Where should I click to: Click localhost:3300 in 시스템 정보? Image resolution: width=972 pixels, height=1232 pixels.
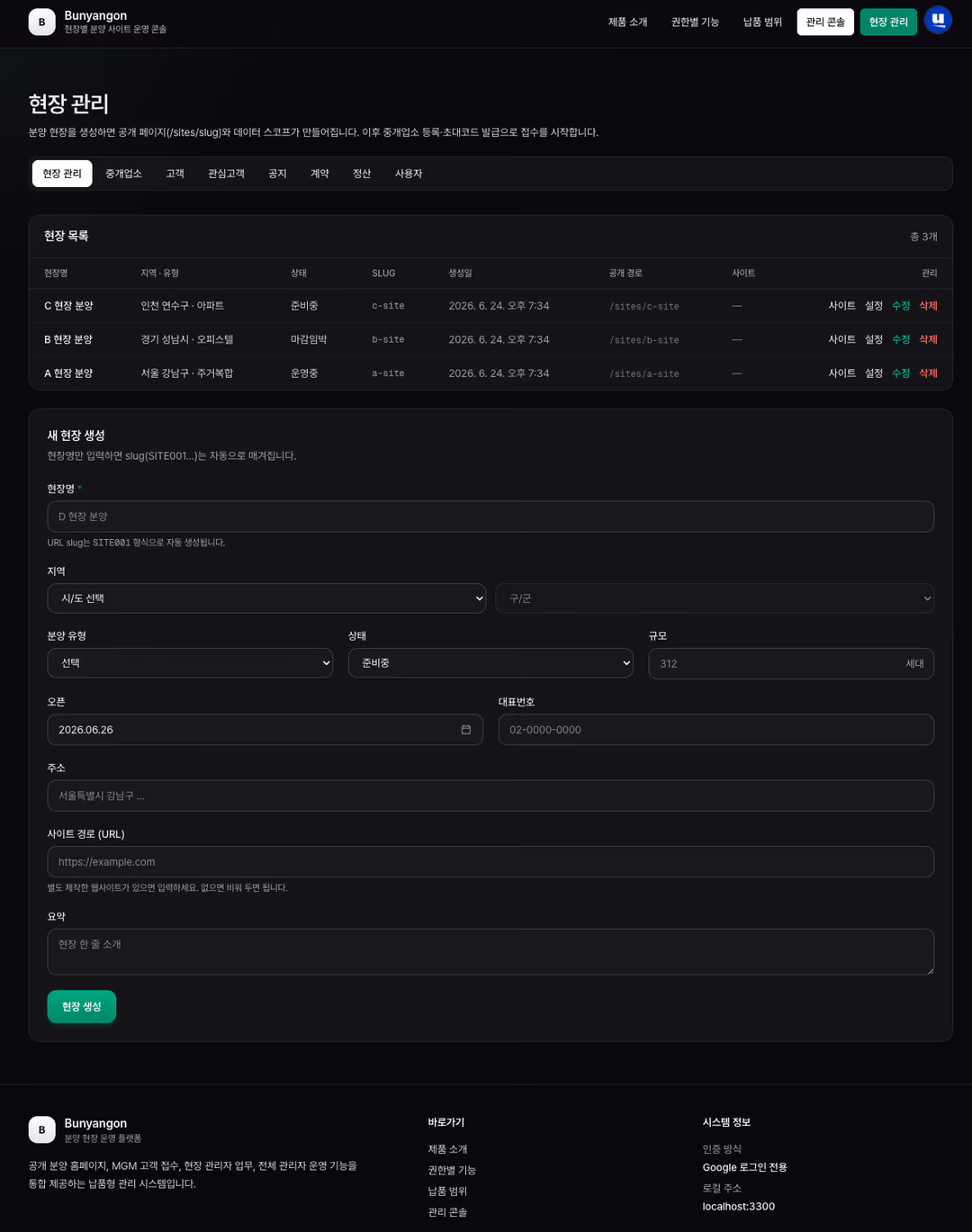pos(739,1207)
